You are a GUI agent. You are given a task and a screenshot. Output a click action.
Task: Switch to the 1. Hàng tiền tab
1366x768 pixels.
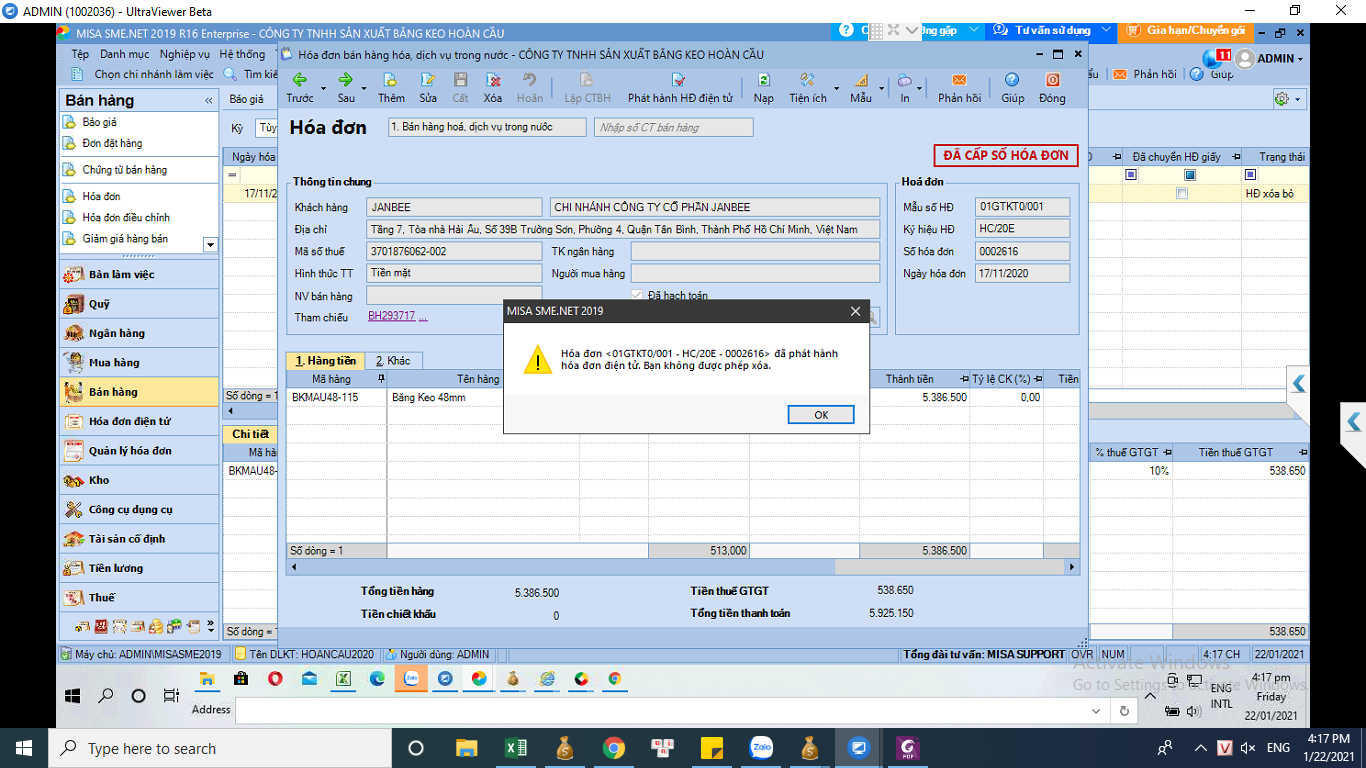[324, 360]
